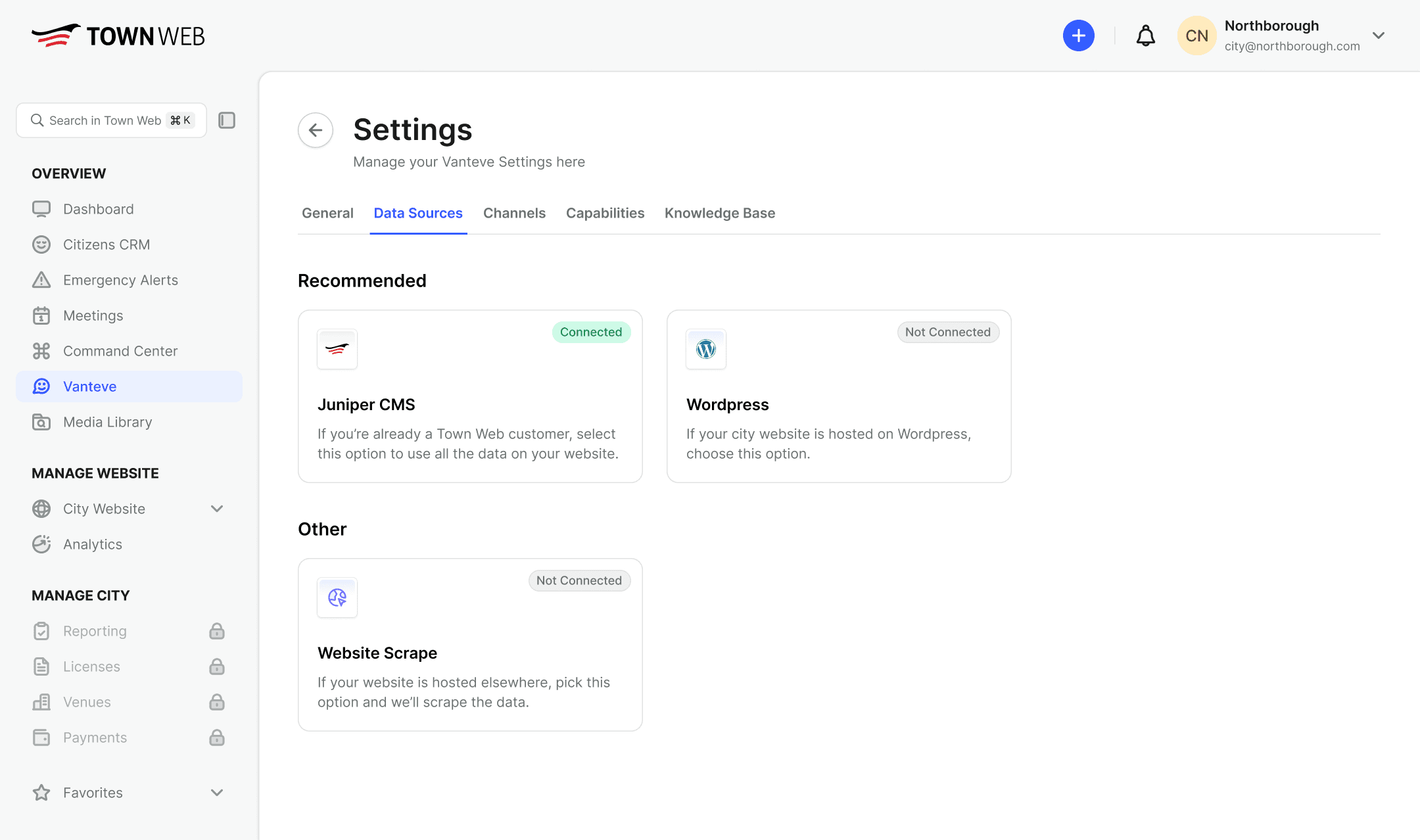This screenshot has width=1420, height=840.
Task: Click the Meetings calendar icon
Action: point(41,315)
